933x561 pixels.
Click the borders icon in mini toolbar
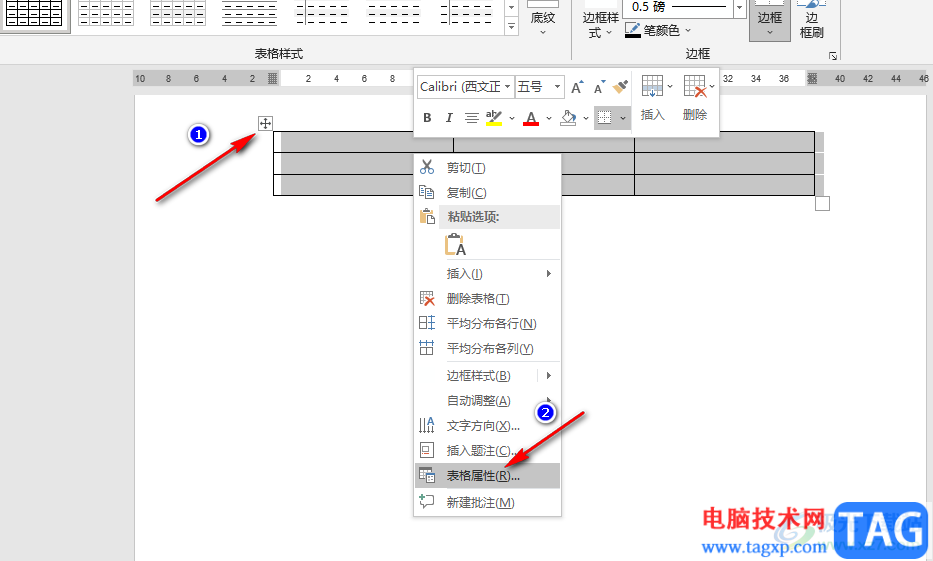tap(605, 118)
